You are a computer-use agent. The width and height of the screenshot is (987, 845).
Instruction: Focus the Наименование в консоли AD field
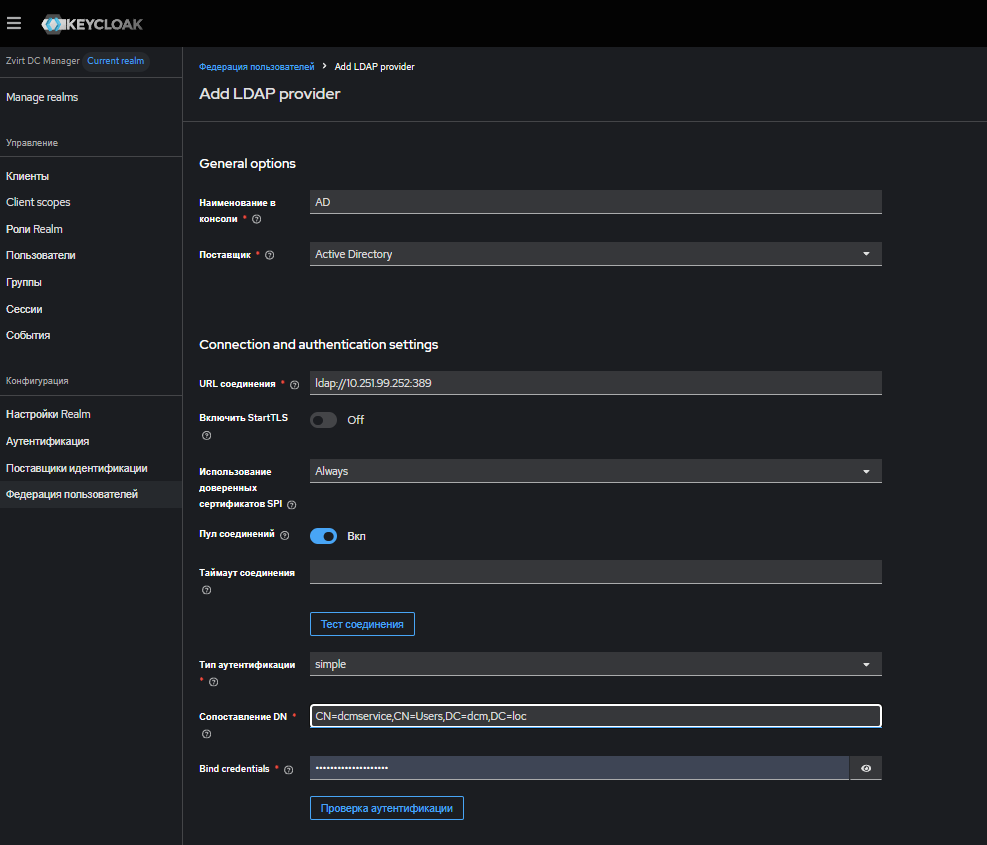click(x=595, y=202)
